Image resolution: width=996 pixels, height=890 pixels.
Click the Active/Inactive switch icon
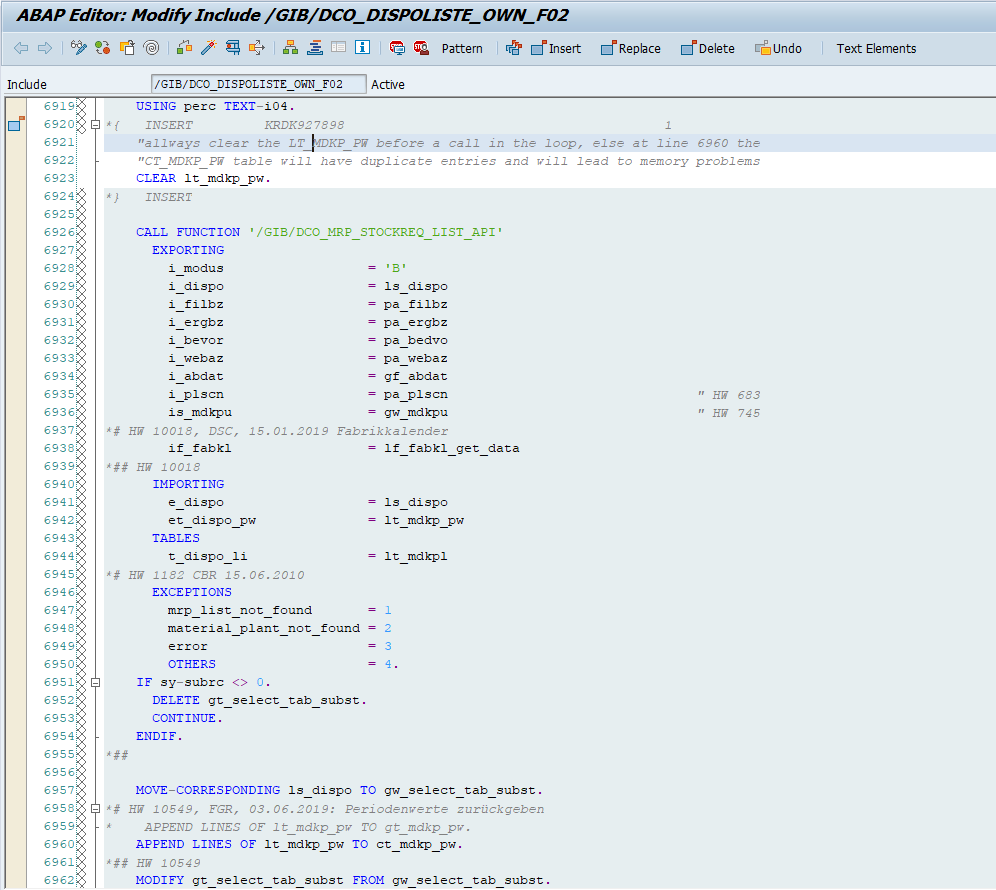103,48
